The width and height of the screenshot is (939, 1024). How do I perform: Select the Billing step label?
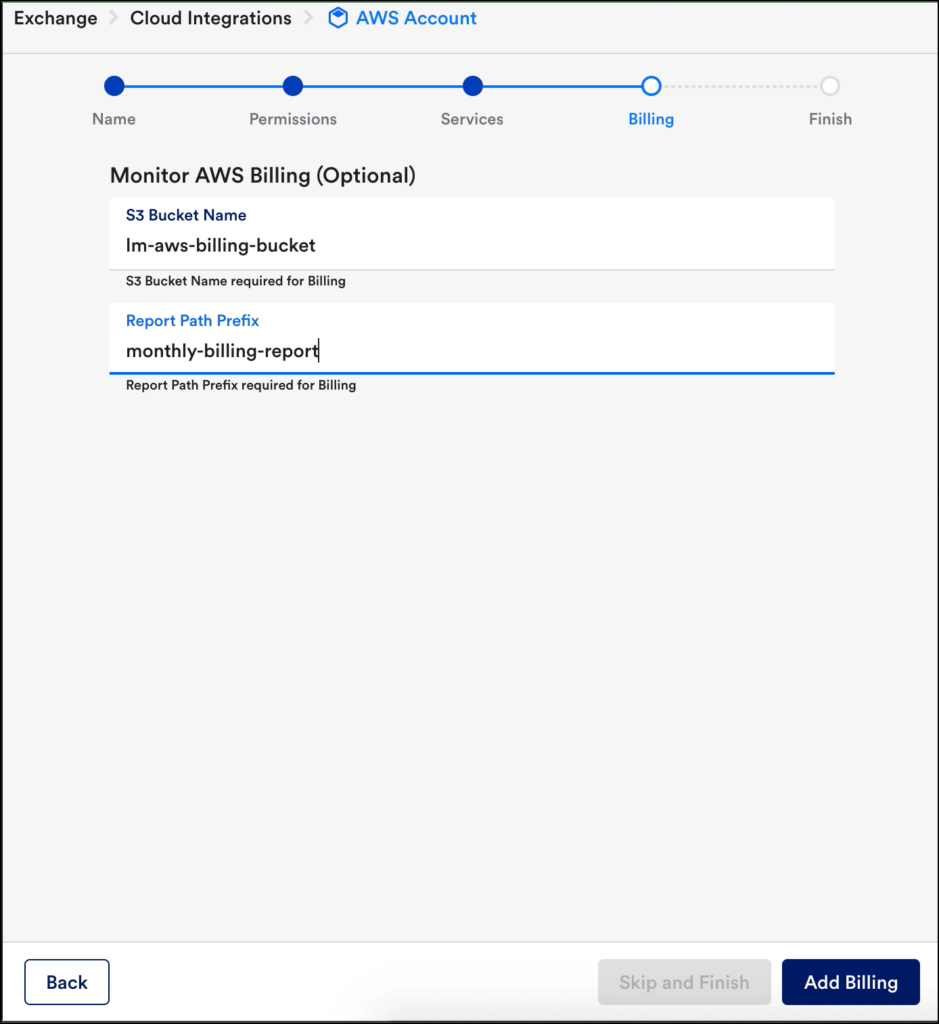[x=651, y=119]
